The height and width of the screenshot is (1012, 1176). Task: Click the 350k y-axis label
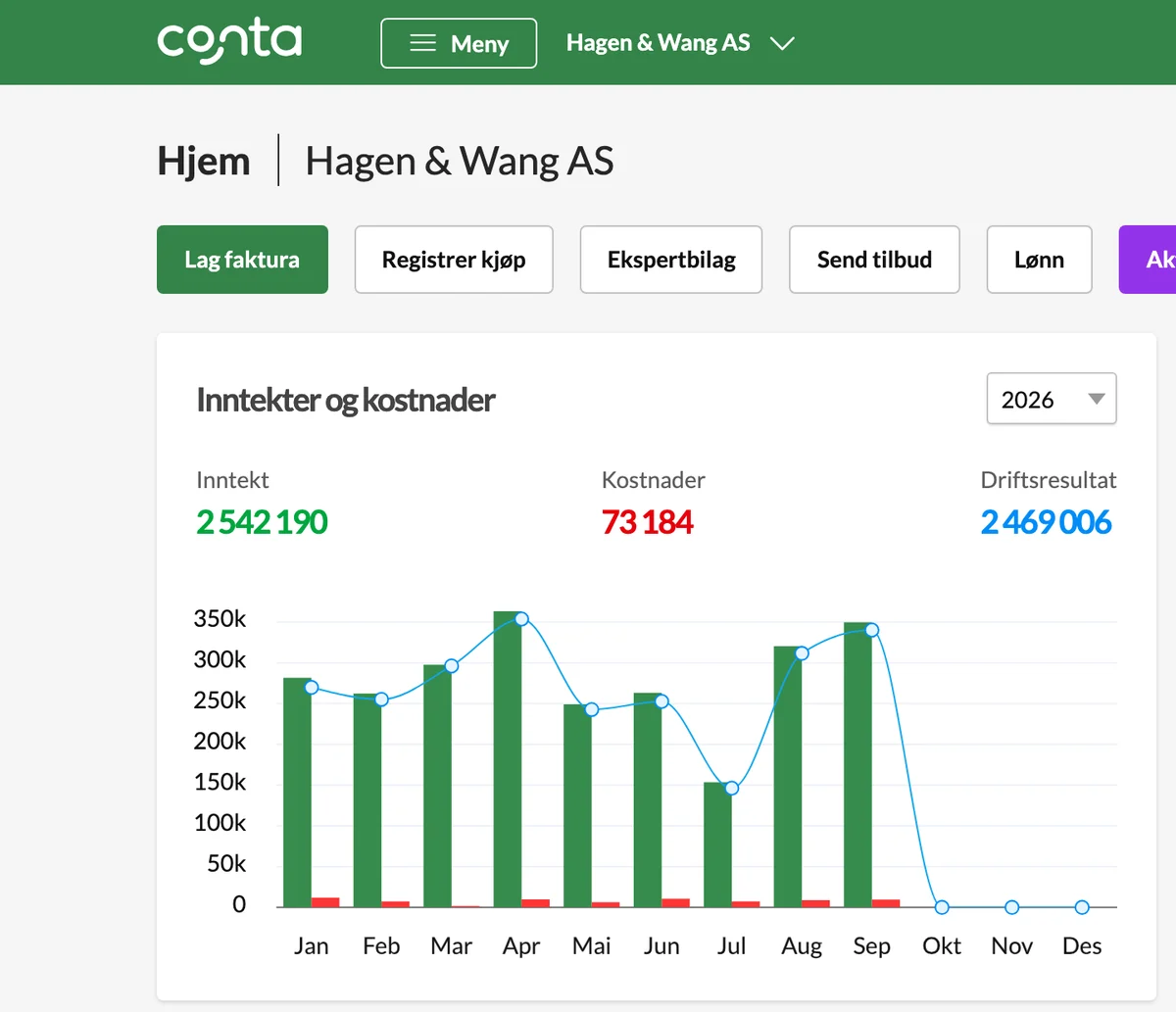[x=220, y=619]
